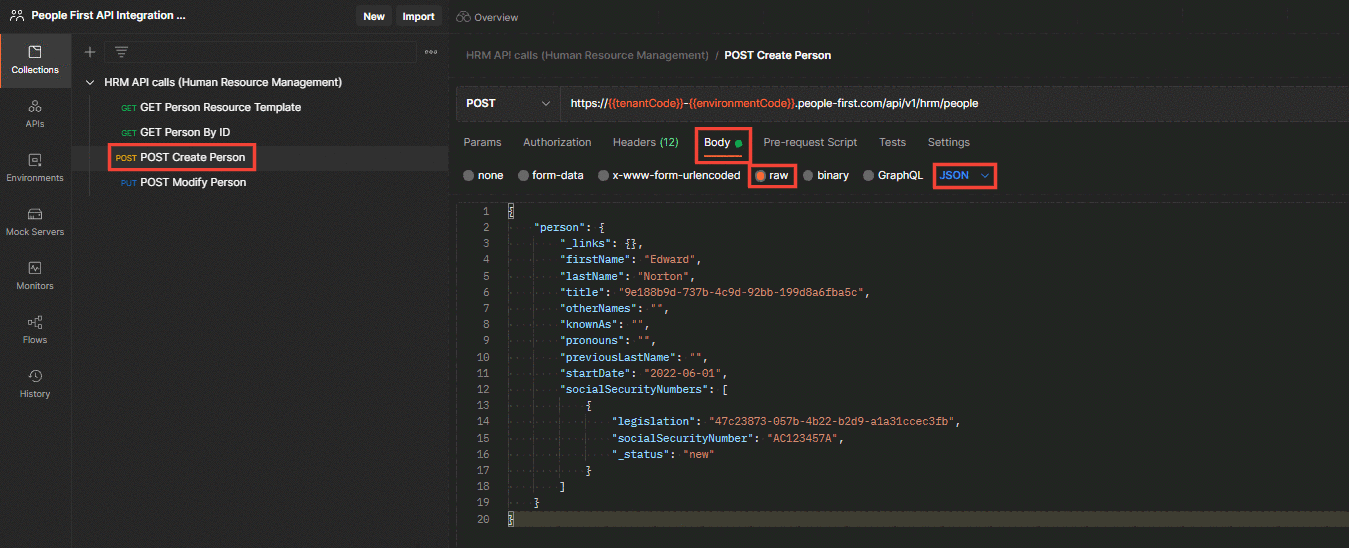Select the x-www-form-urlencoded radio option
The width and height of the screenshot is (1349, 548).
click(604, 175)
